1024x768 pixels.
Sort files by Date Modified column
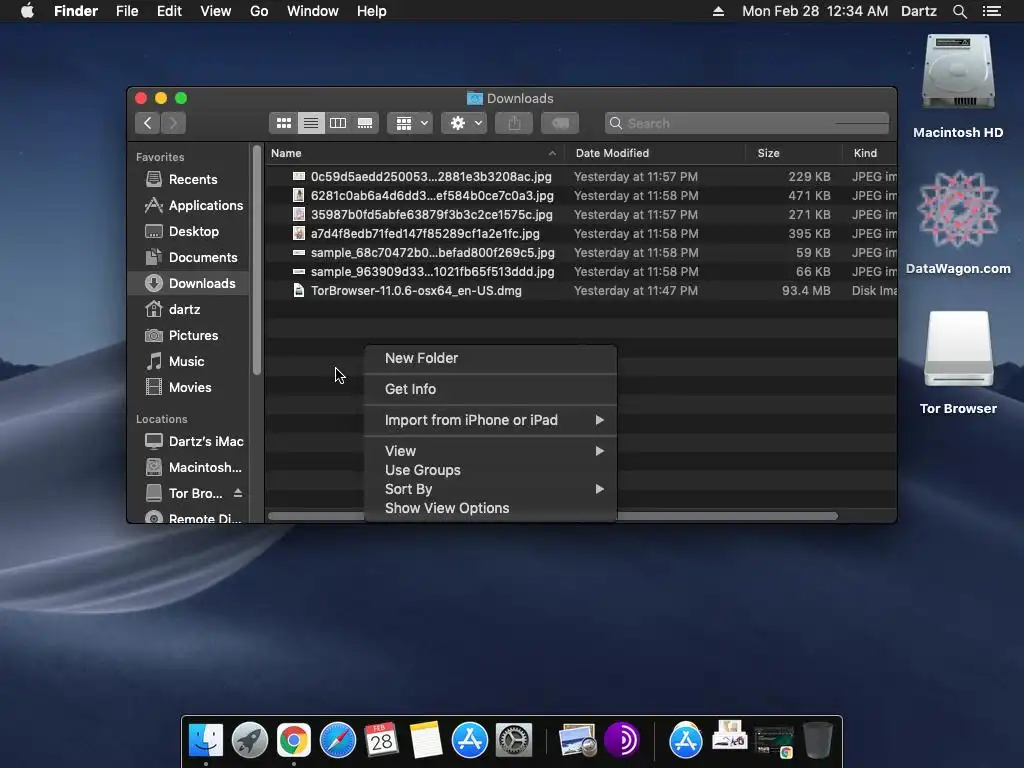(655, 153)
